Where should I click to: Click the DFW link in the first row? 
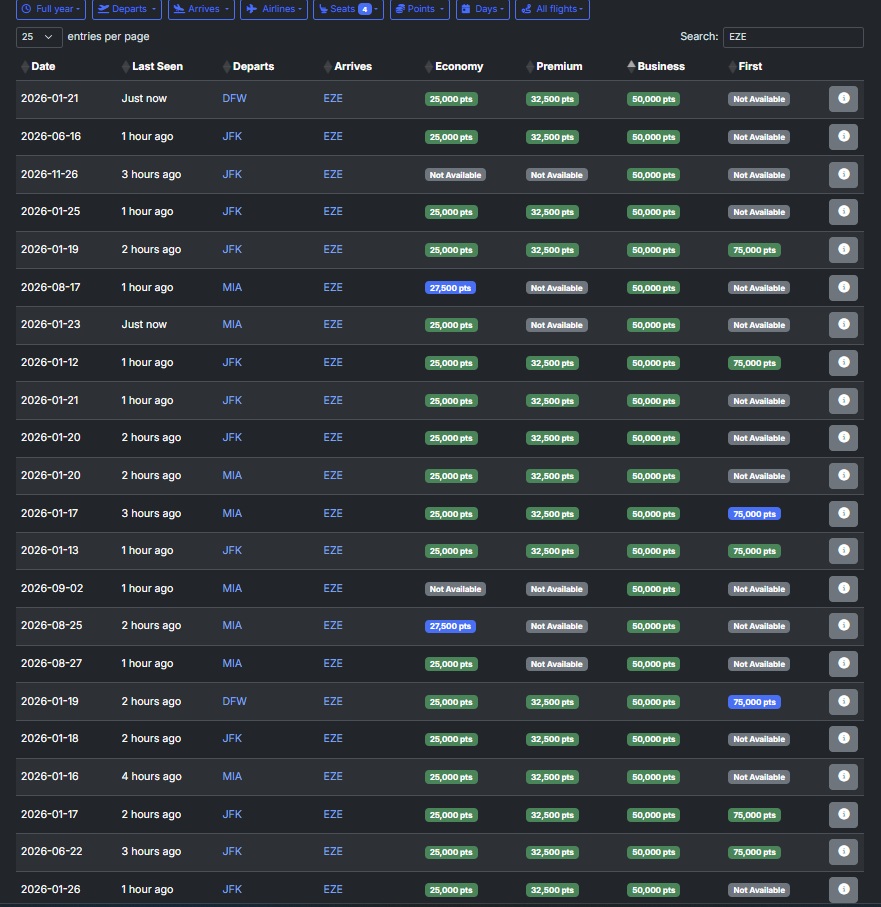(234, 99)
